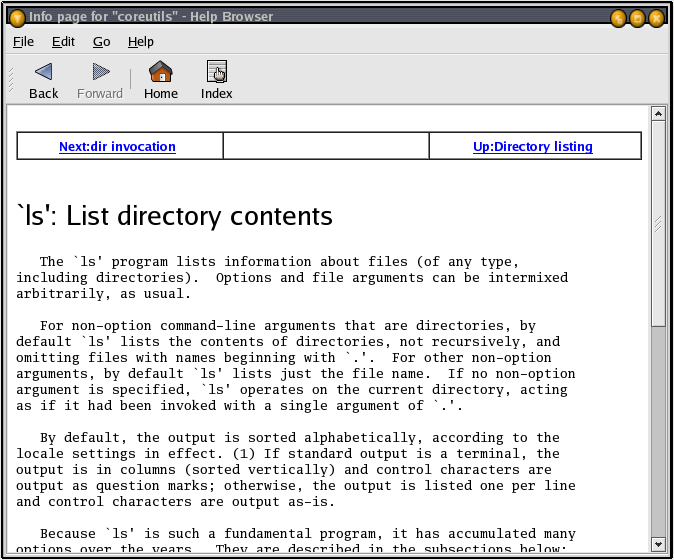674x560 pixels.
Task: Click the toolbar drag handle grip
Action: [x=11, y=80]
